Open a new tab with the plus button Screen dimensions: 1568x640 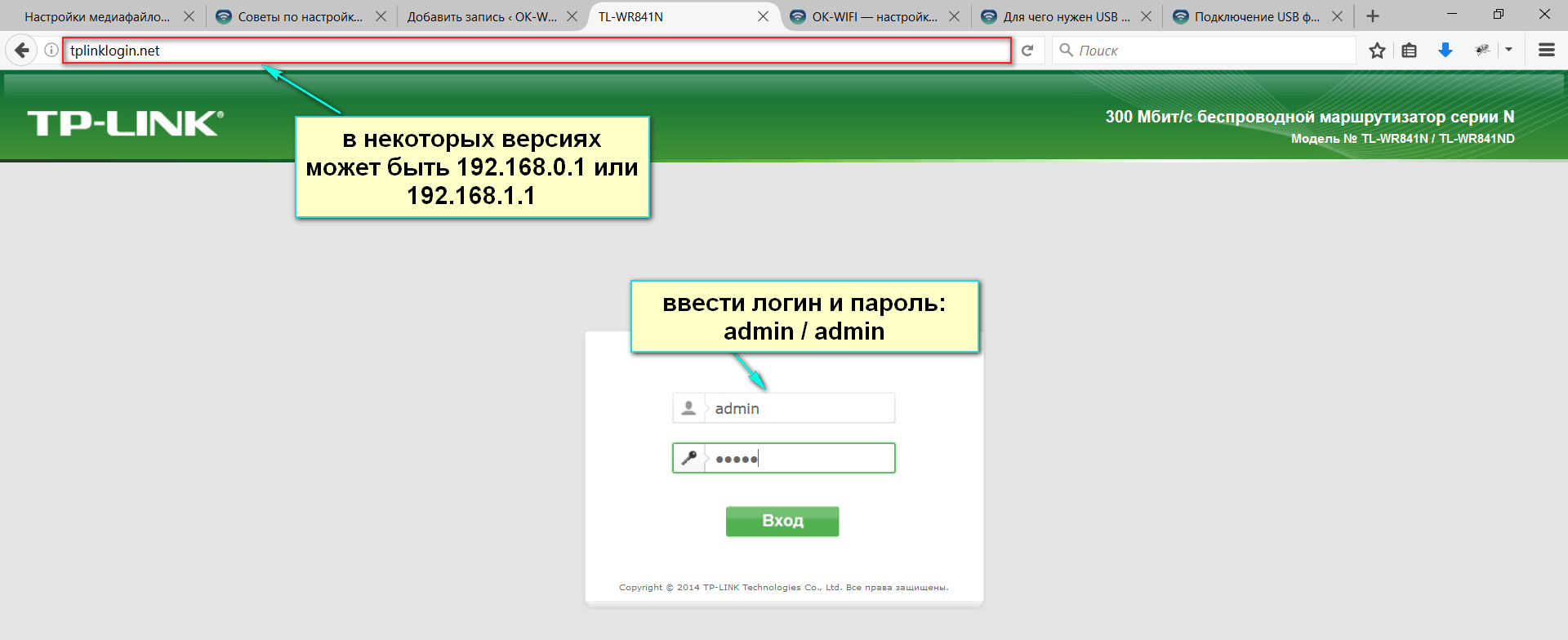coord(1373,16)
